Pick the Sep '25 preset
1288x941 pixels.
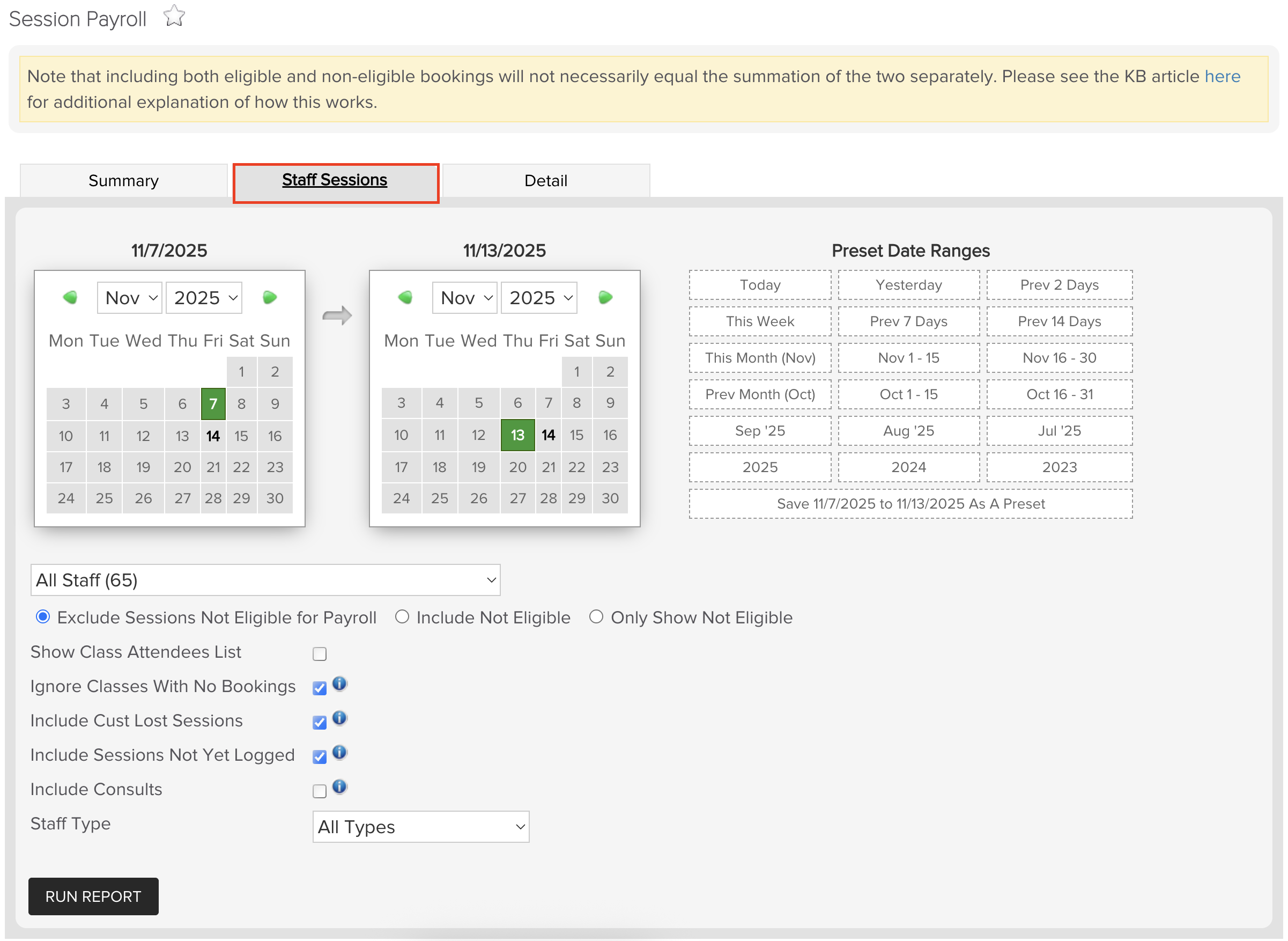[760, 431]
